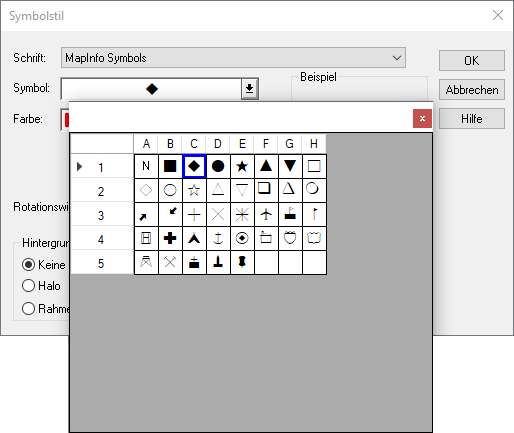Enable the Halo background option

pos(28,286)
